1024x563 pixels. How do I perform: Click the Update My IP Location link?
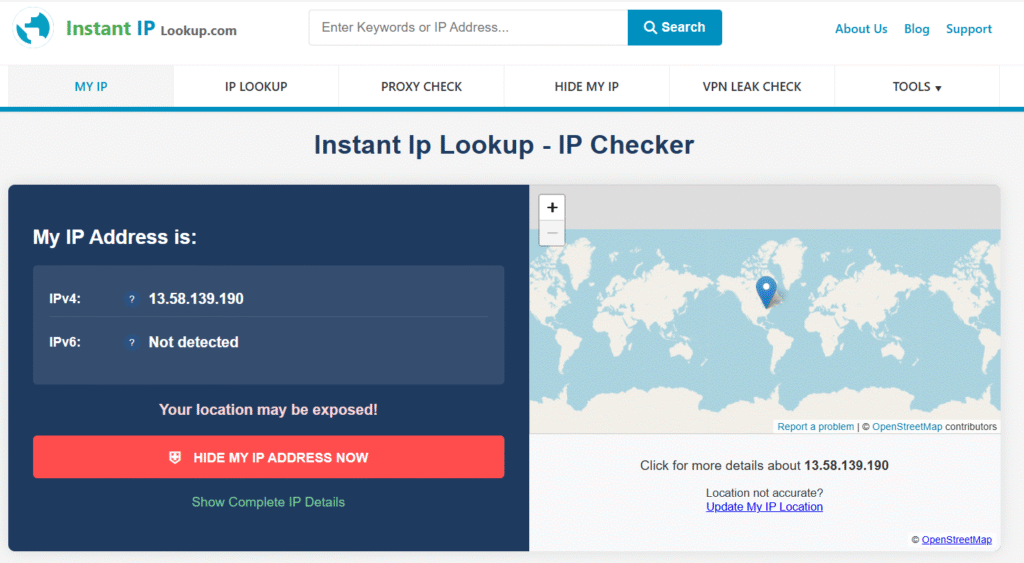click(764, 507)
